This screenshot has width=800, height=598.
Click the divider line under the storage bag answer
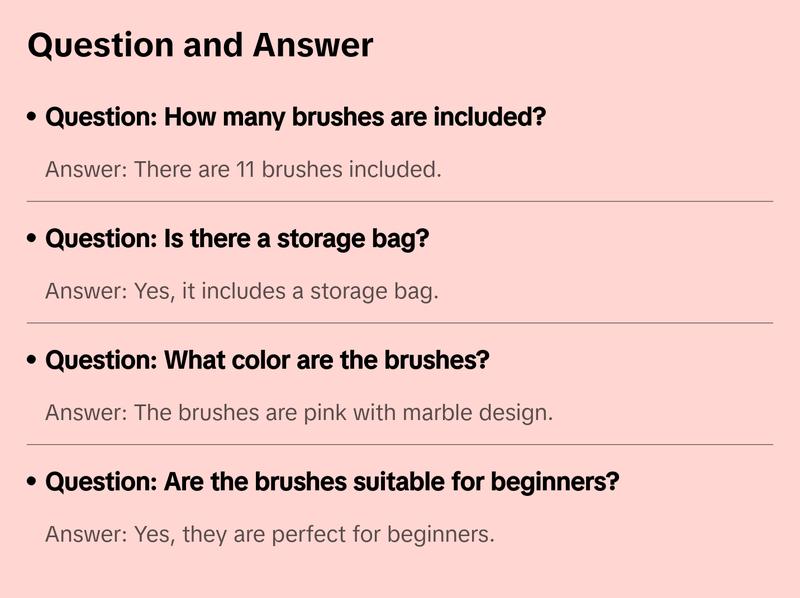400,323
